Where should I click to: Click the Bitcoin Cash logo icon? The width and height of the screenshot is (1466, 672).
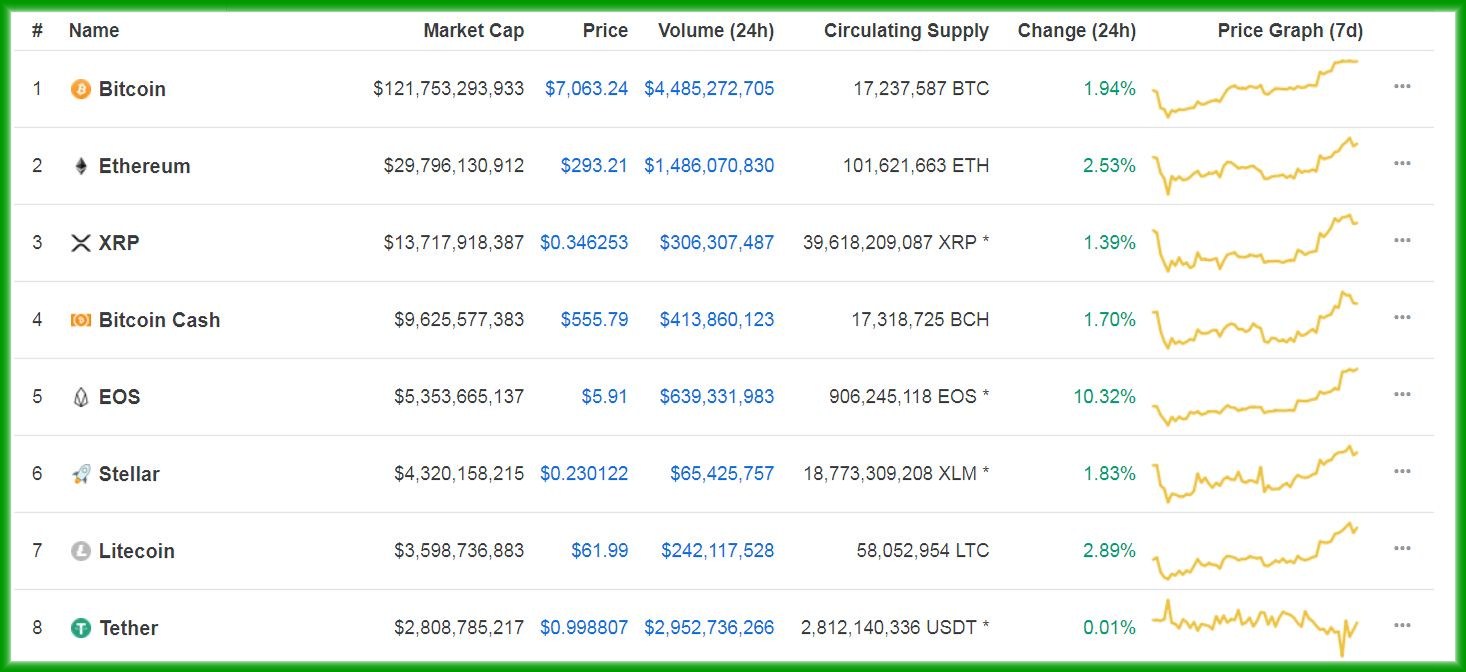(81, 320)
